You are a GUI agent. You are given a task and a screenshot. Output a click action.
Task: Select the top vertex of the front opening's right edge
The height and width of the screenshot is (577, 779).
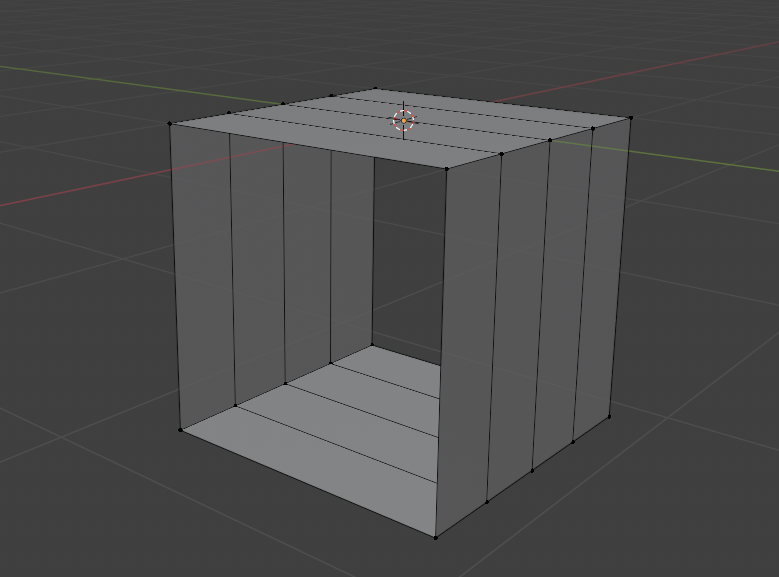(447, 168)
